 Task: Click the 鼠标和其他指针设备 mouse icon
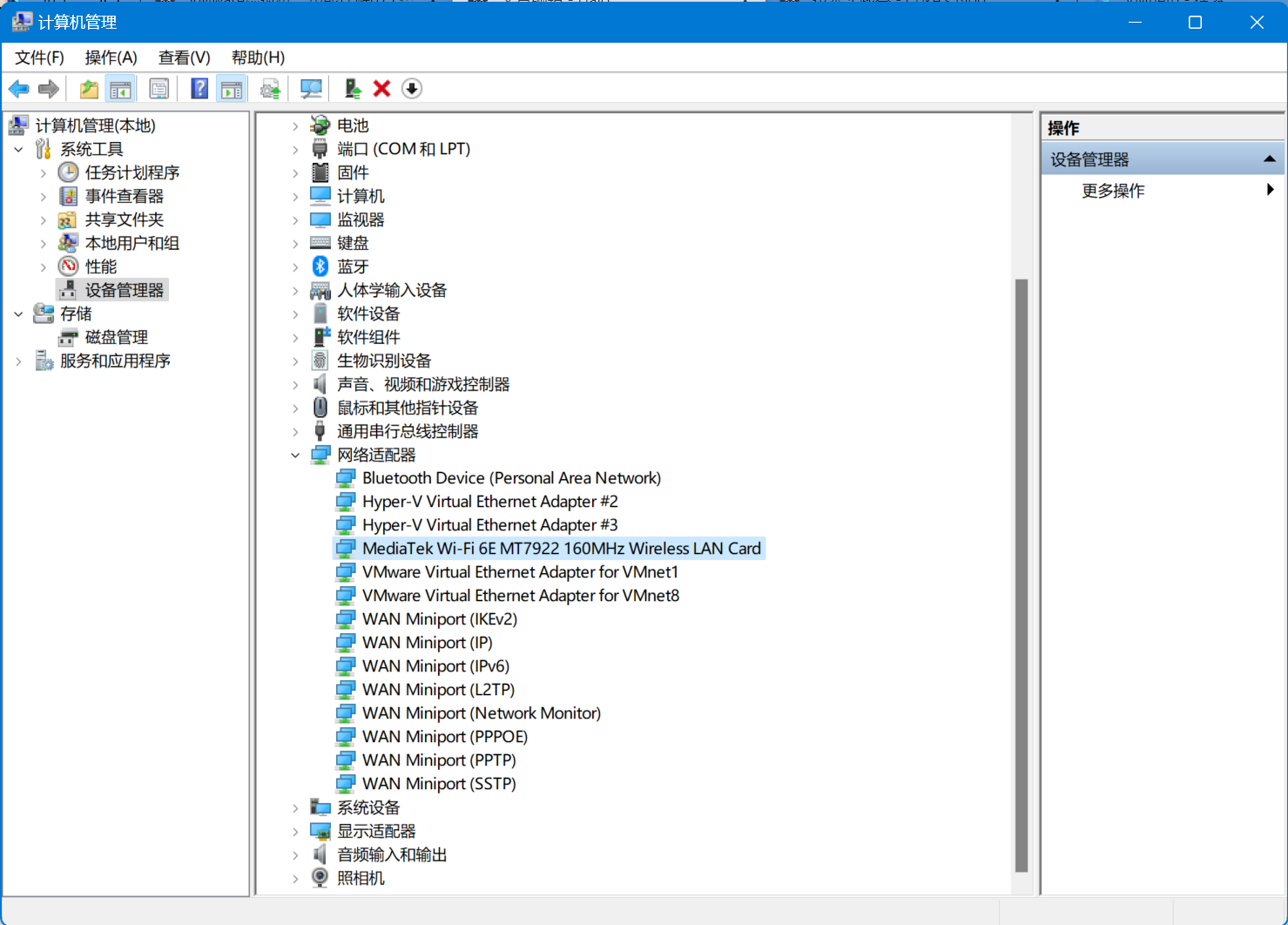(320, 408)
